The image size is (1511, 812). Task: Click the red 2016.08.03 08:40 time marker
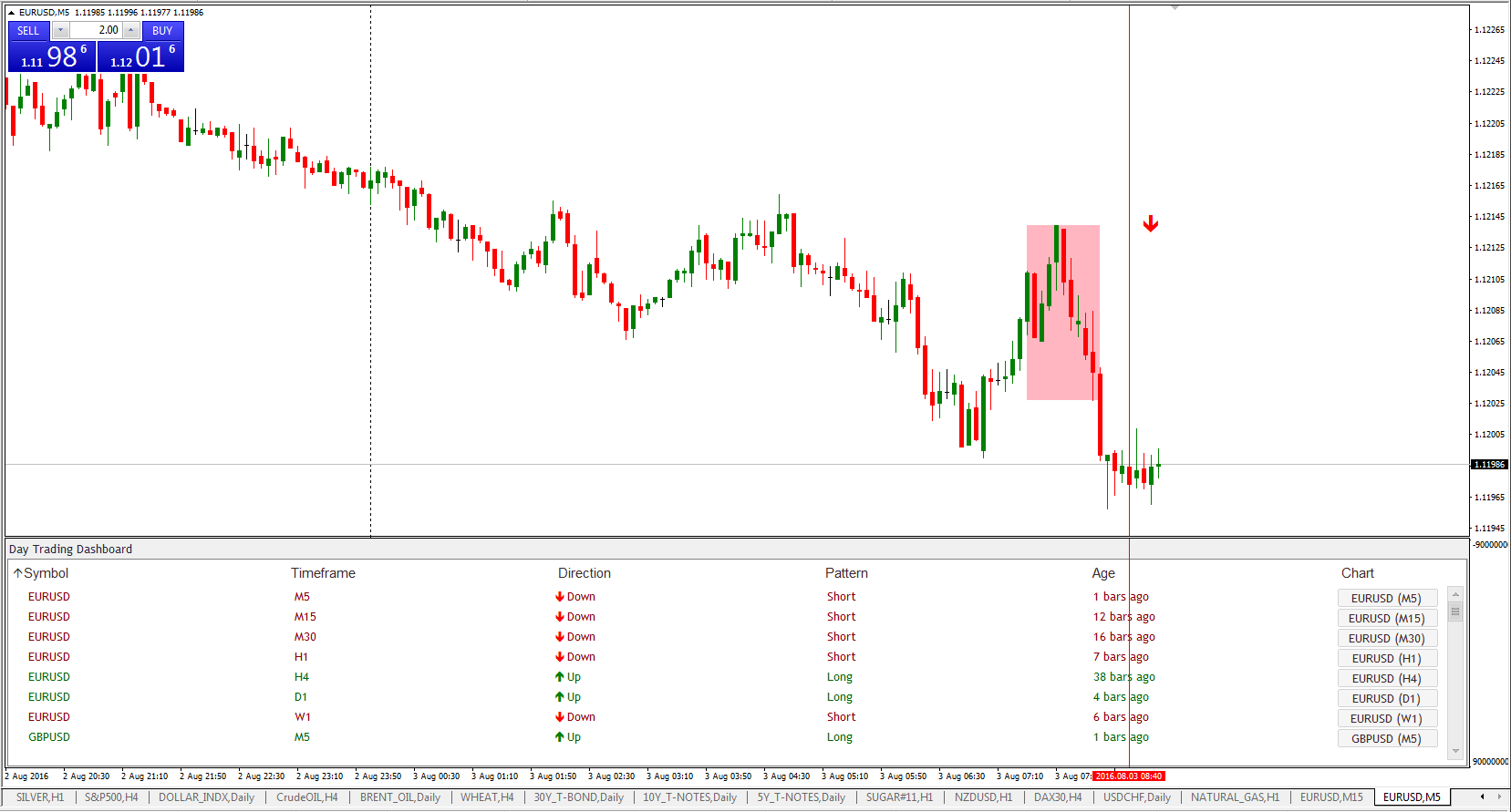1129,776
